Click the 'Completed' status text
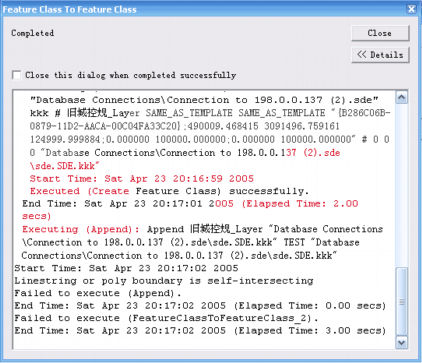This screenshot has height=363, width=422. click(32, 33)
